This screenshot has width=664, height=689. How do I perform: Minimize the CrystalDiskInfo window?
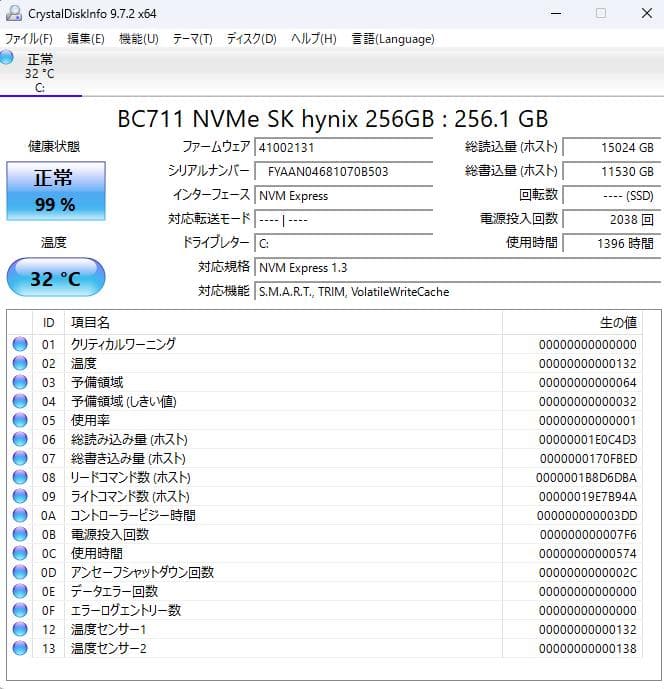[556, 13]
